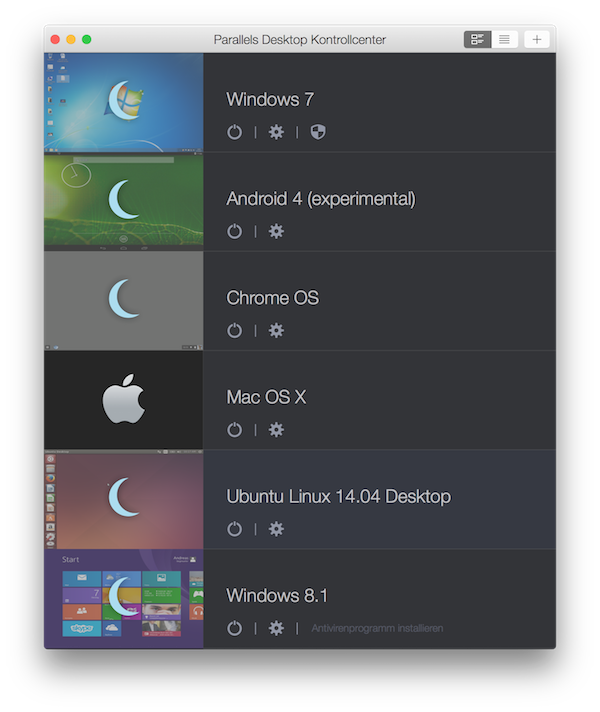Select the Mac OS X name label

pyautogui.click(x=266, y=397)
